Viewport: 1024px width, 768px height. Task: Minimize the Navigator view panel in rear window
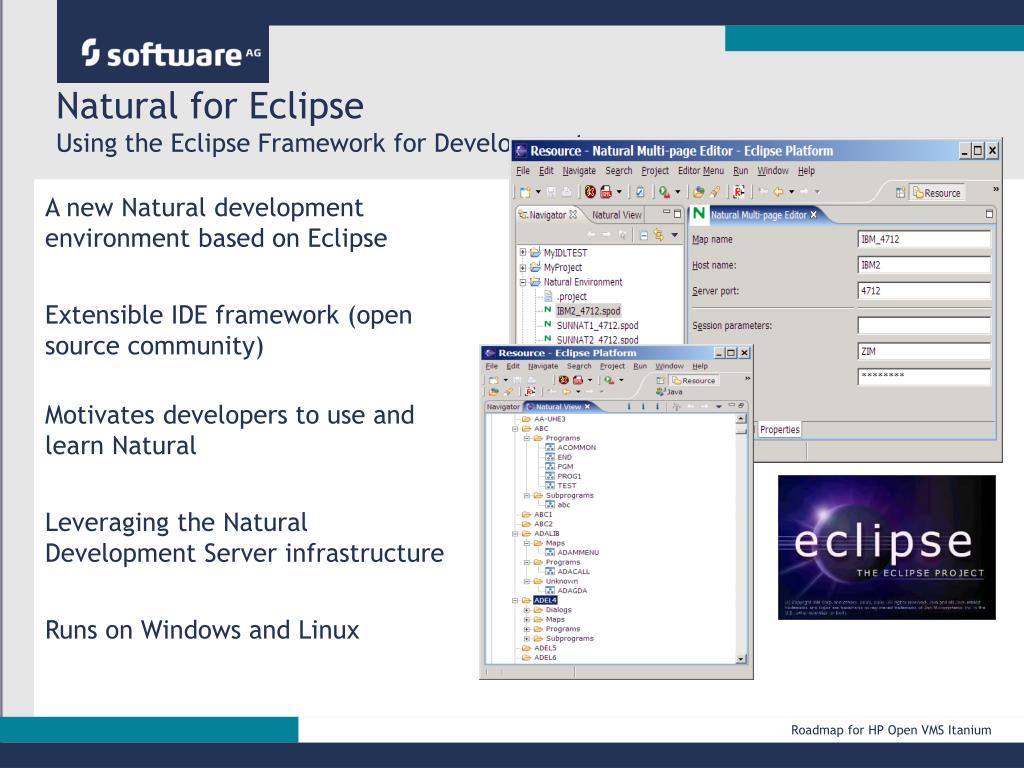click(667, 212)
